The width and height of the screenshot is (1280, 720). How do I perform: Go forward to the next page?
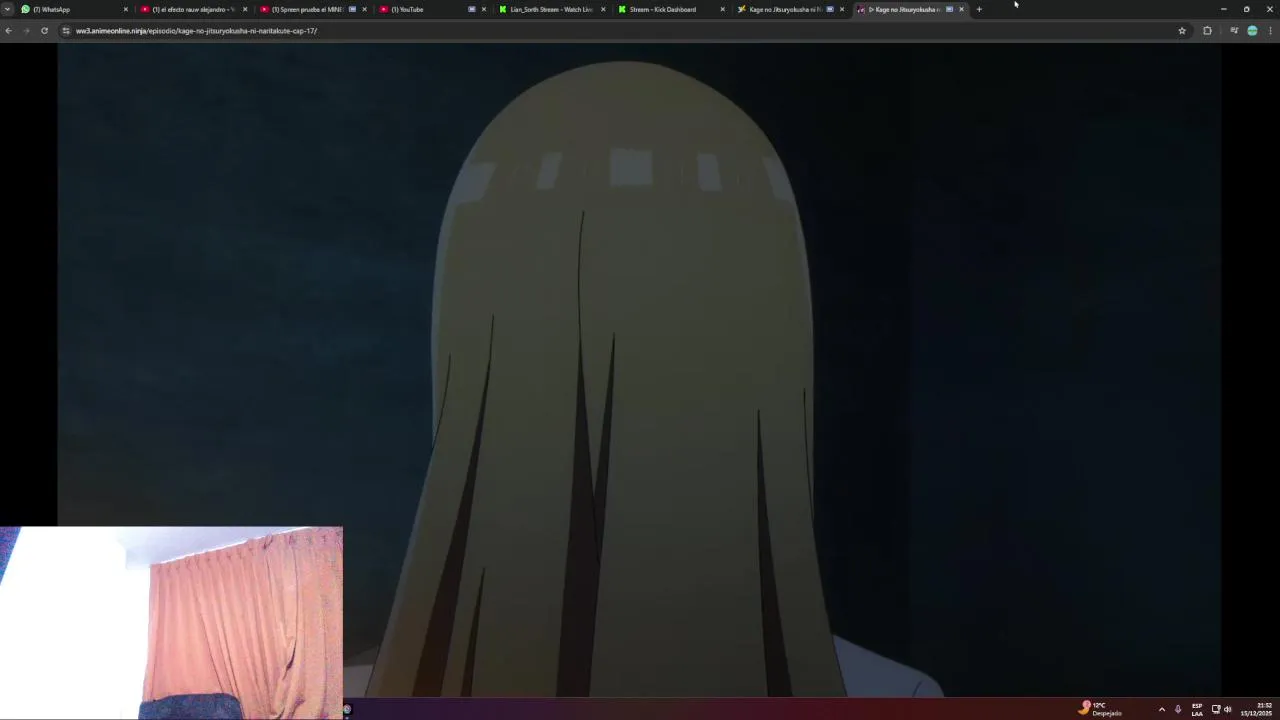coord(26,31)
